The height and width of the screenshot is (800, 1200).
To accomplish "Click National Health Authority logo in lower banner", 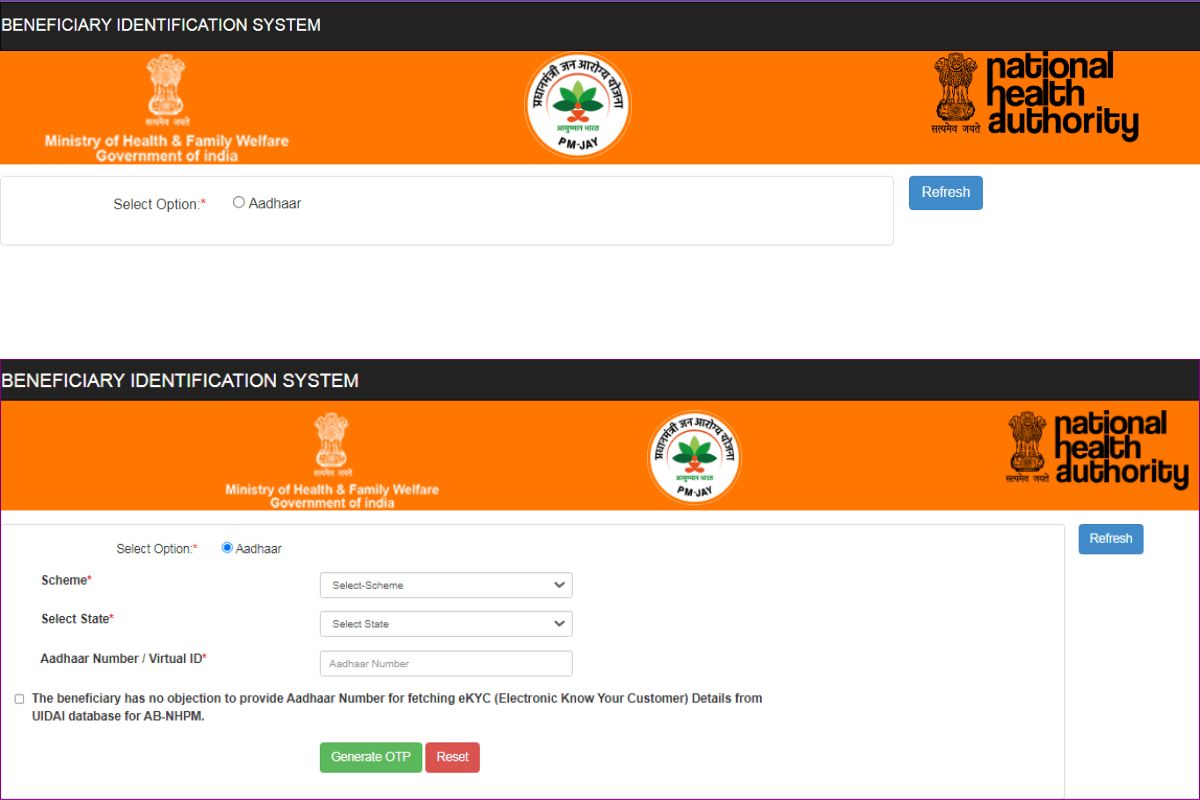I will tap(1097, 449).
